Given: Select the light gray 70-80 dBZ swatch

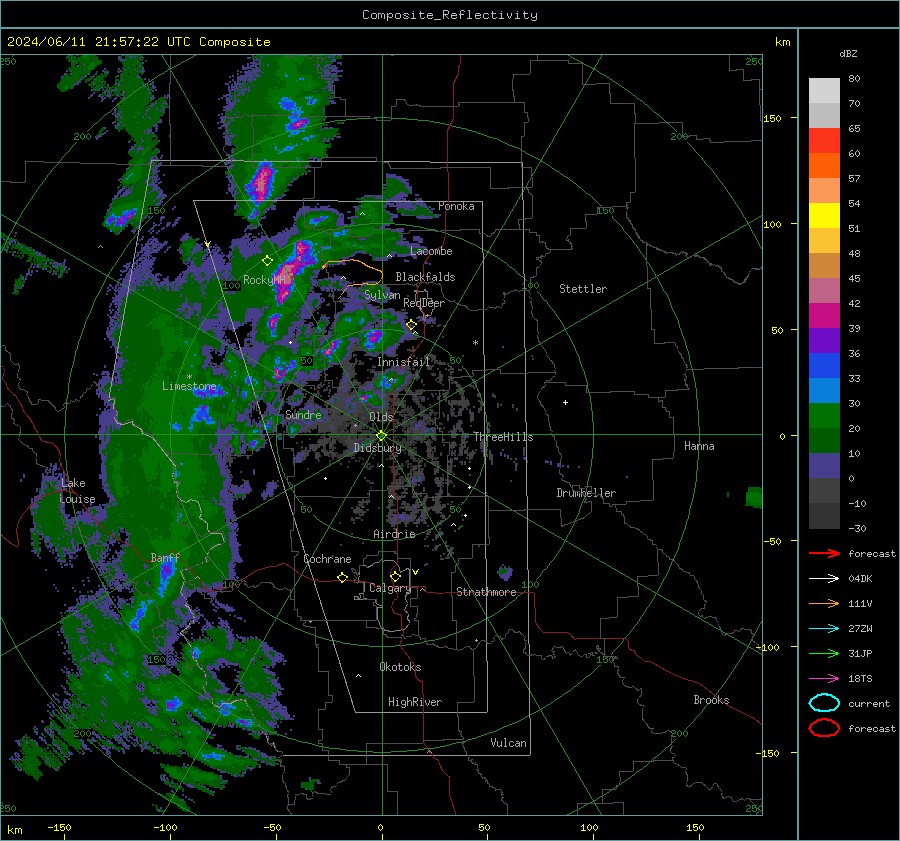Looking at the screenshot, I should point(824,90).
